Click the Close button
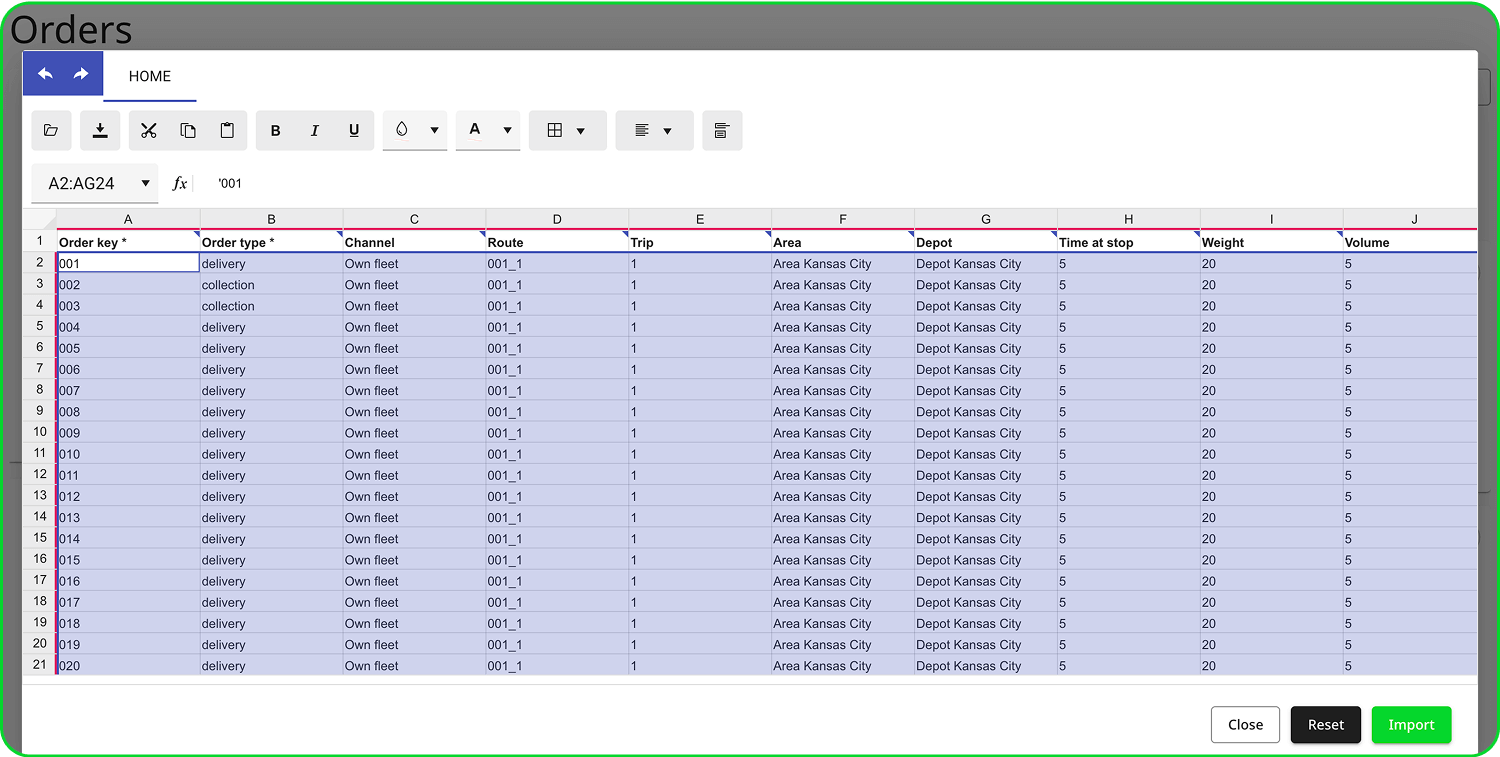Screen dimensions: 1500x757 pyautogui.click(x=1245, y=725)
